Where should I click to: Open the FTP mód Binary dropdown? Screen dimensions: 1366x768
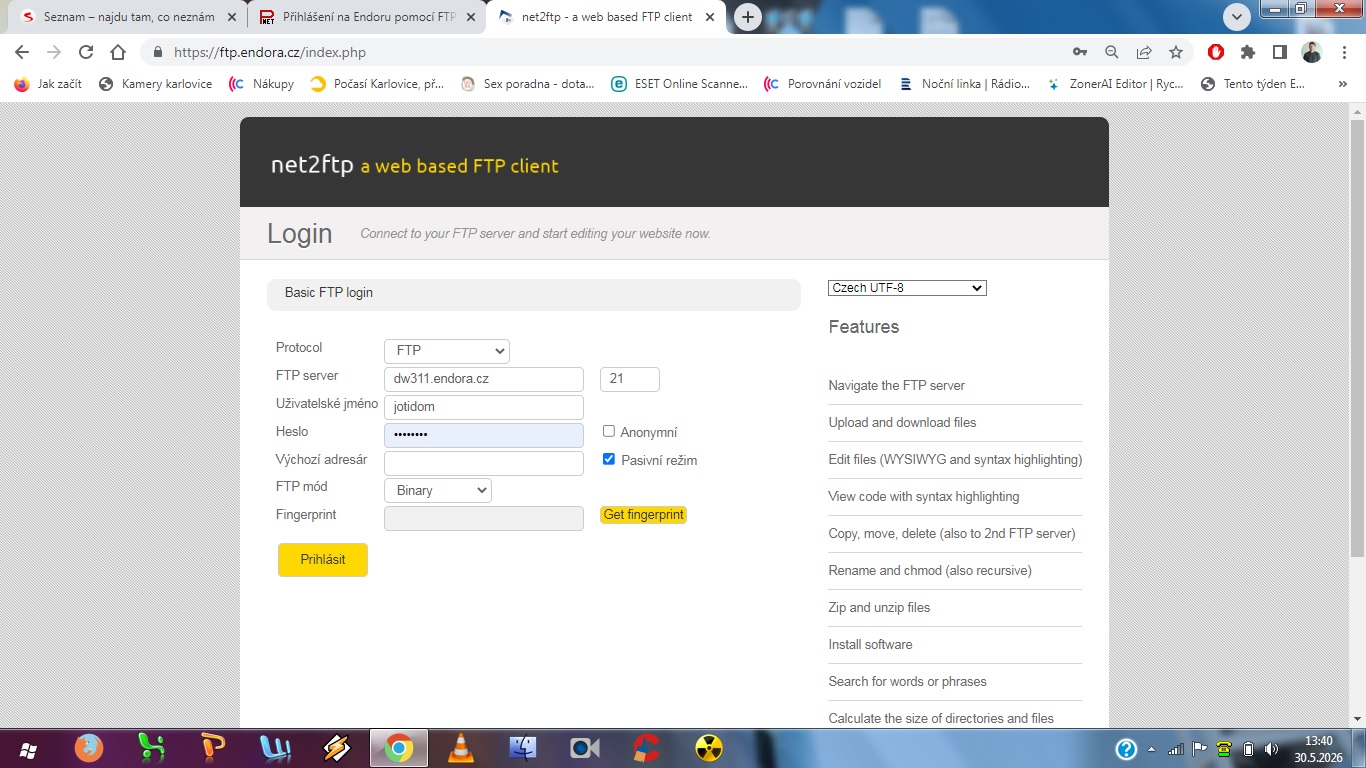pos(438,490)
